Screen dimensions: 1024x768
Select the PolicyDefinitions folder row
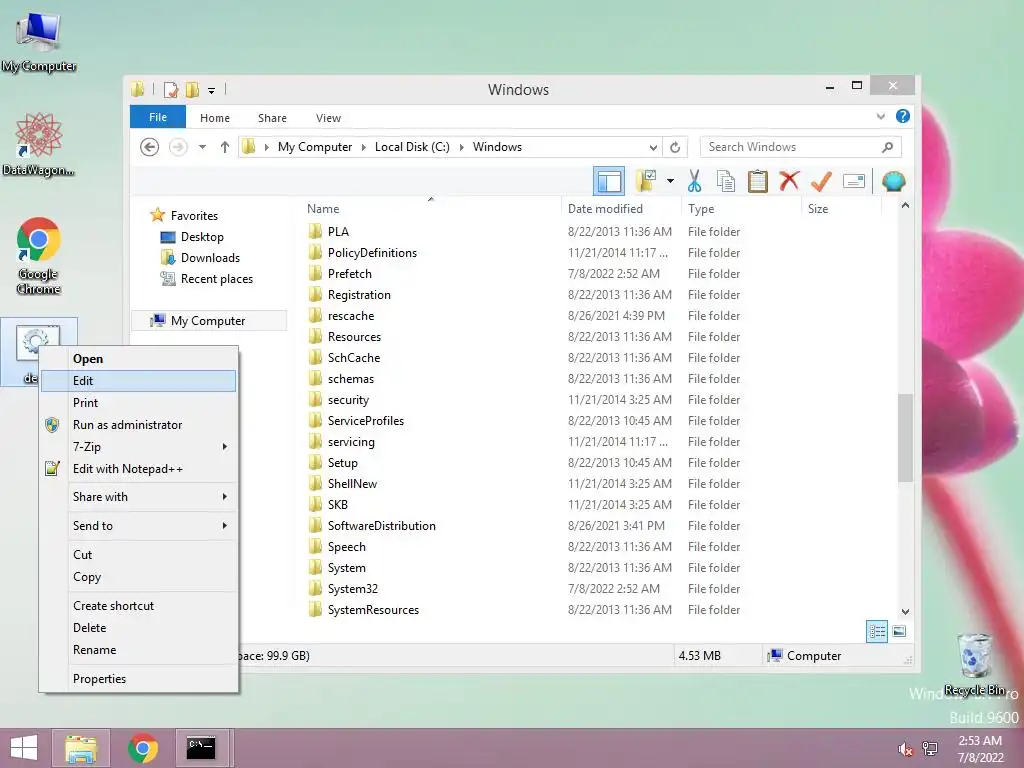tap(524, 253)
